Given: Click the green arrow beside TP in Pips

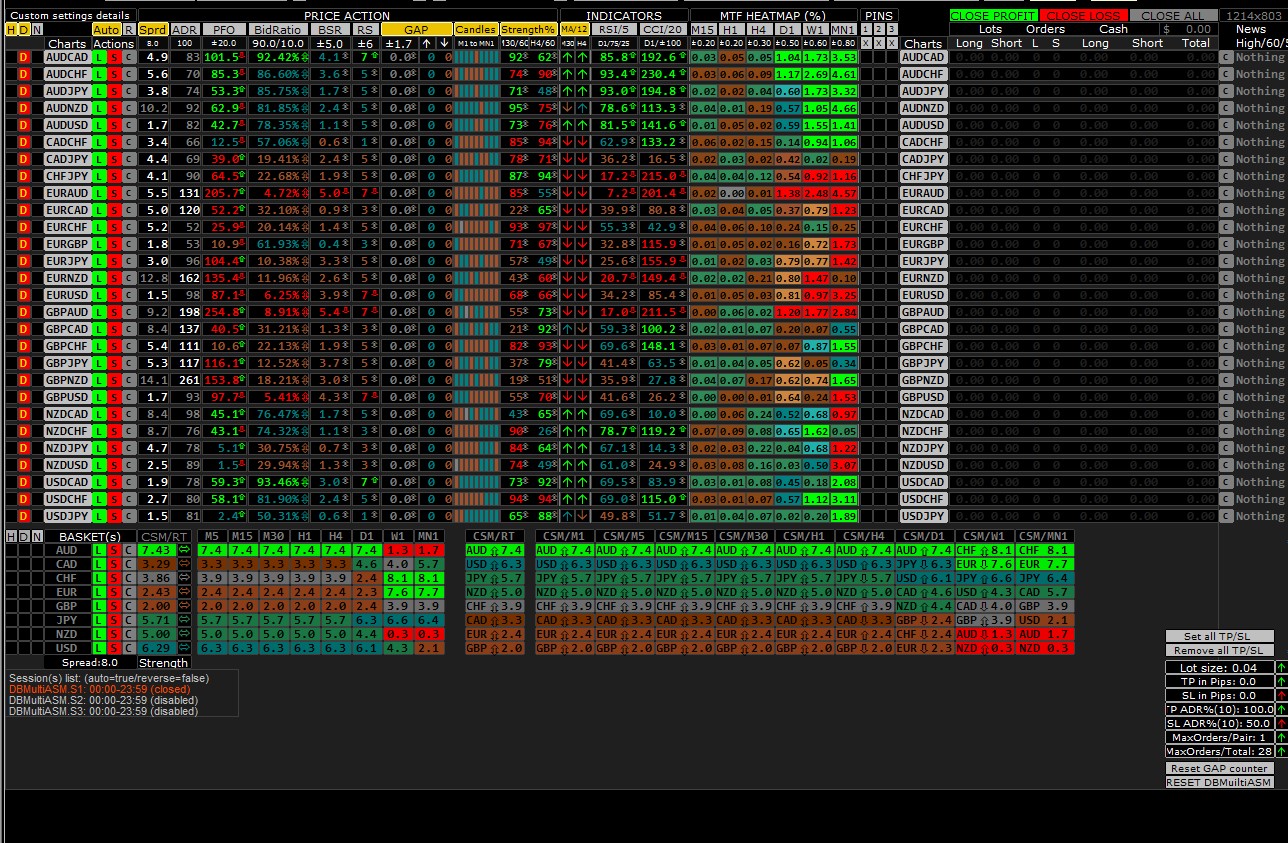Looking at the screenshot, I should 1282,681.
